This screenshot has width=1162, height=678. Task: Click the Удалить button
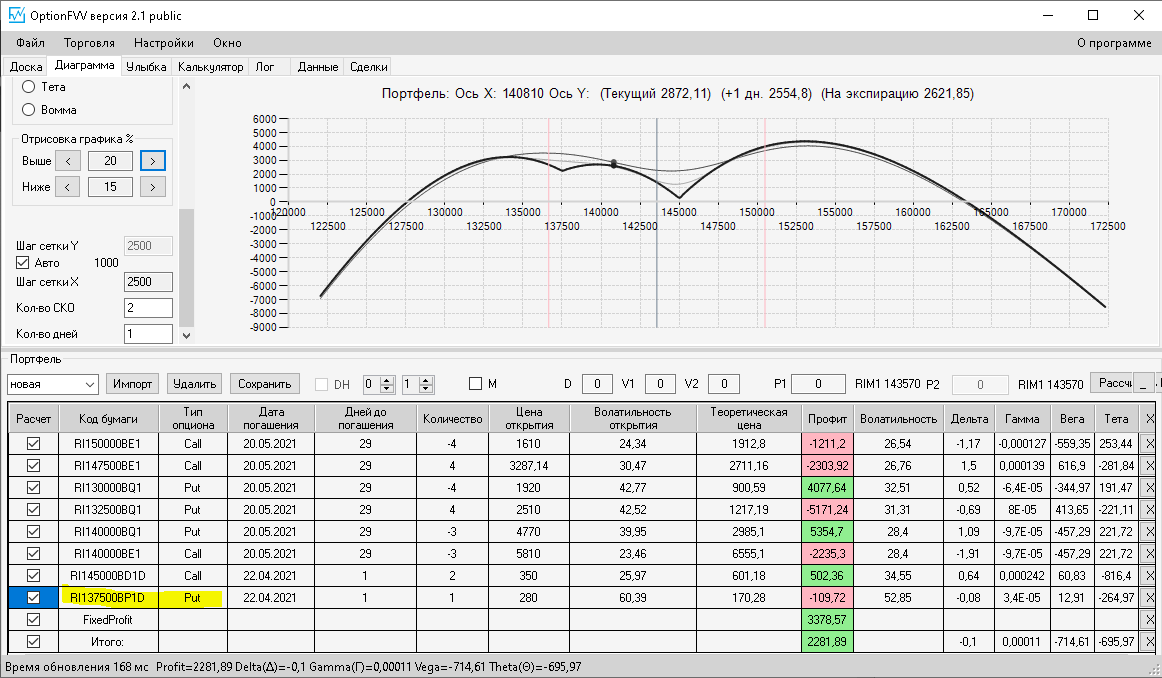pos(194,384)
